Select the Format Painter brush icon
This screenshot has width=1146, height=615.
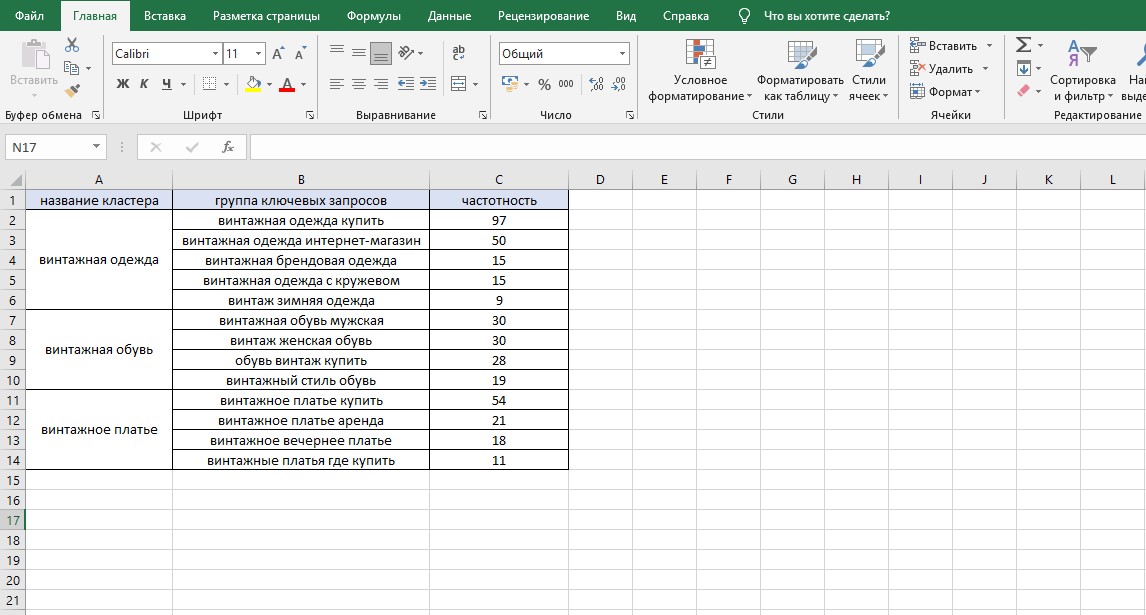tap(72, 91)
